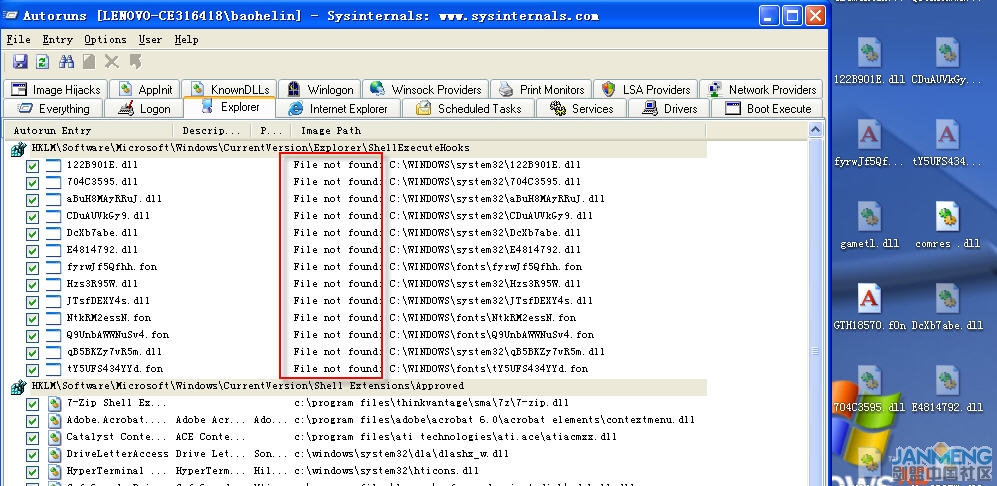Sort by the Descrip... column header
Image resolution: width=997 pixels, height=486 pixels.
[x=212, y=130]
